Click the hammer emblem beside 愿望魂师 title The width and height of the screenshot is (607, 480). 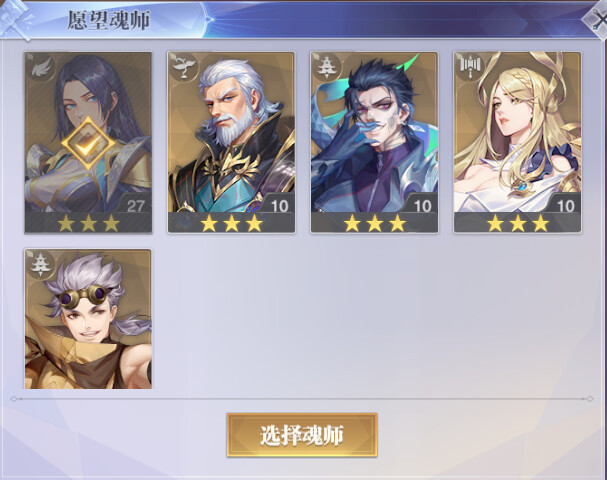click(x=16, y=19)
